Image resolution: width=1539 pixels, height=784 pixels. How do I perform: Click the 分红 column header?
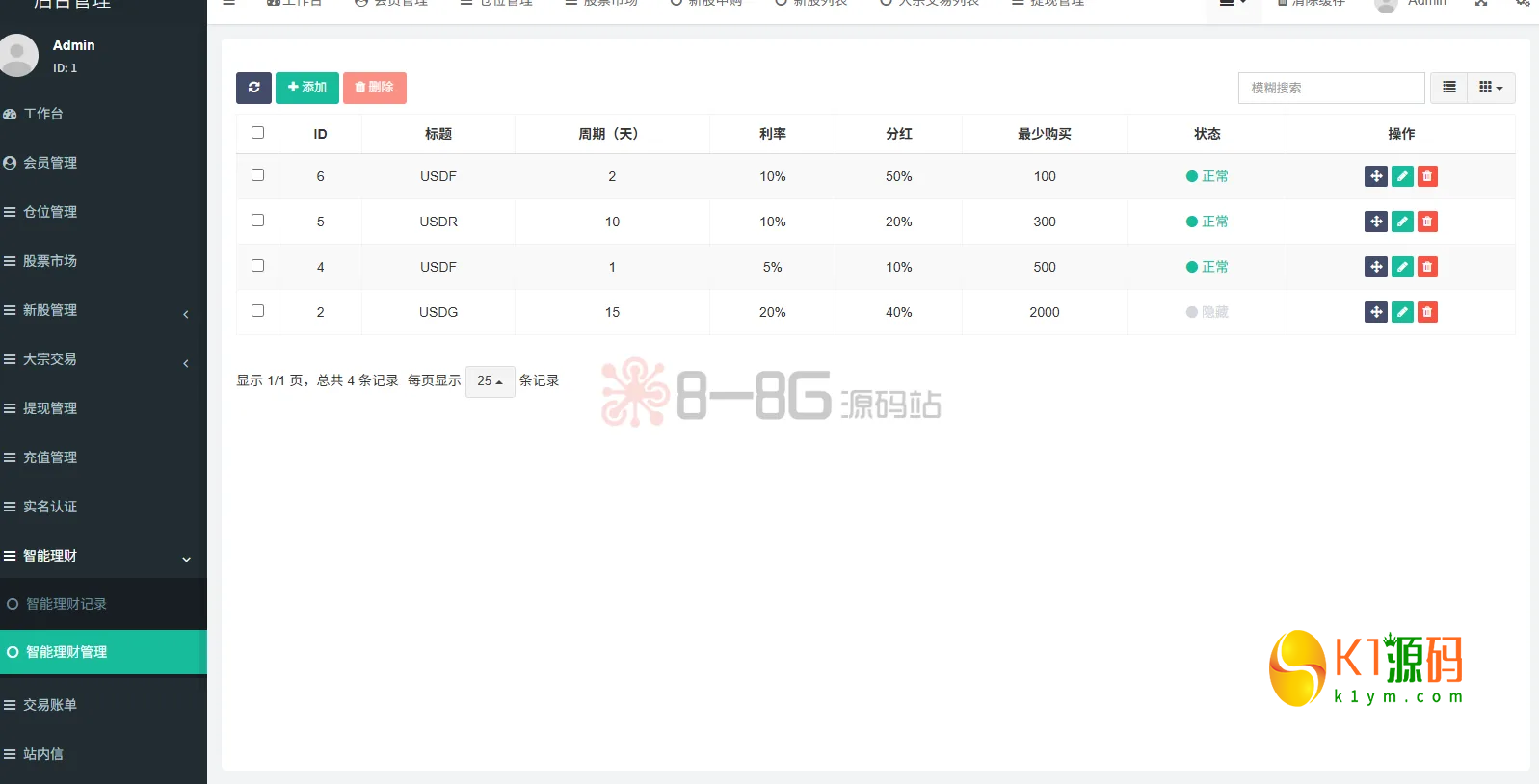point(899,134)
